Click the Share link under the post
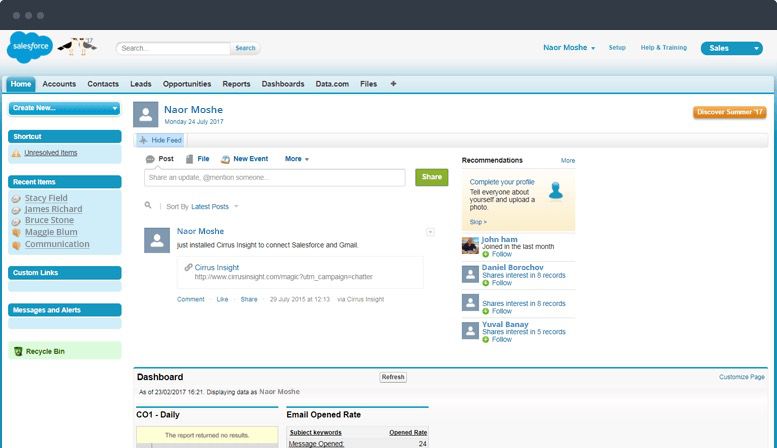This screenshot has width=777, height=448. pos(249,299)
